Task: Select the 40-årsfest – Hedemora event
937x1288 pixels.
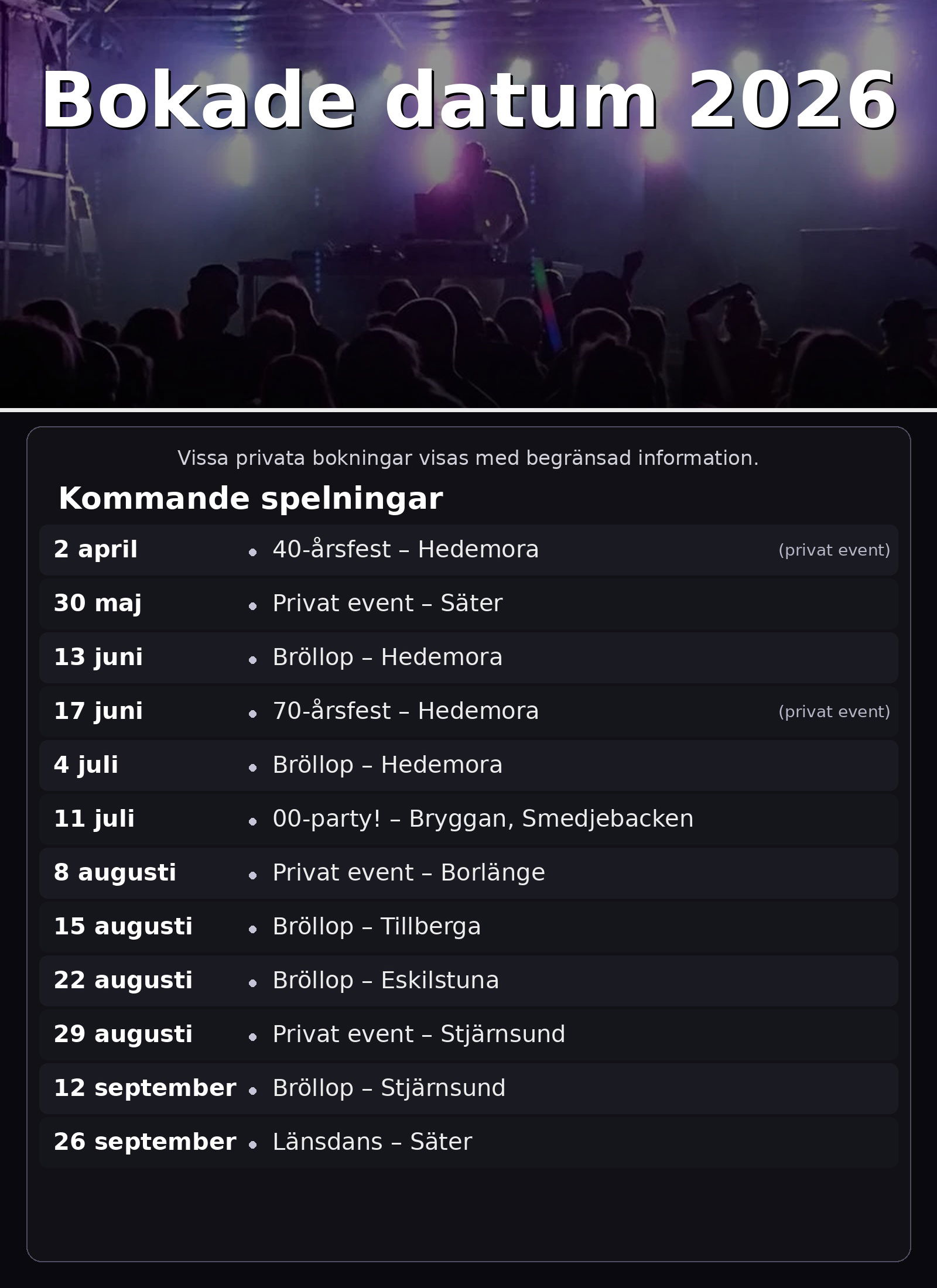Action: click(x=405, y=550)
